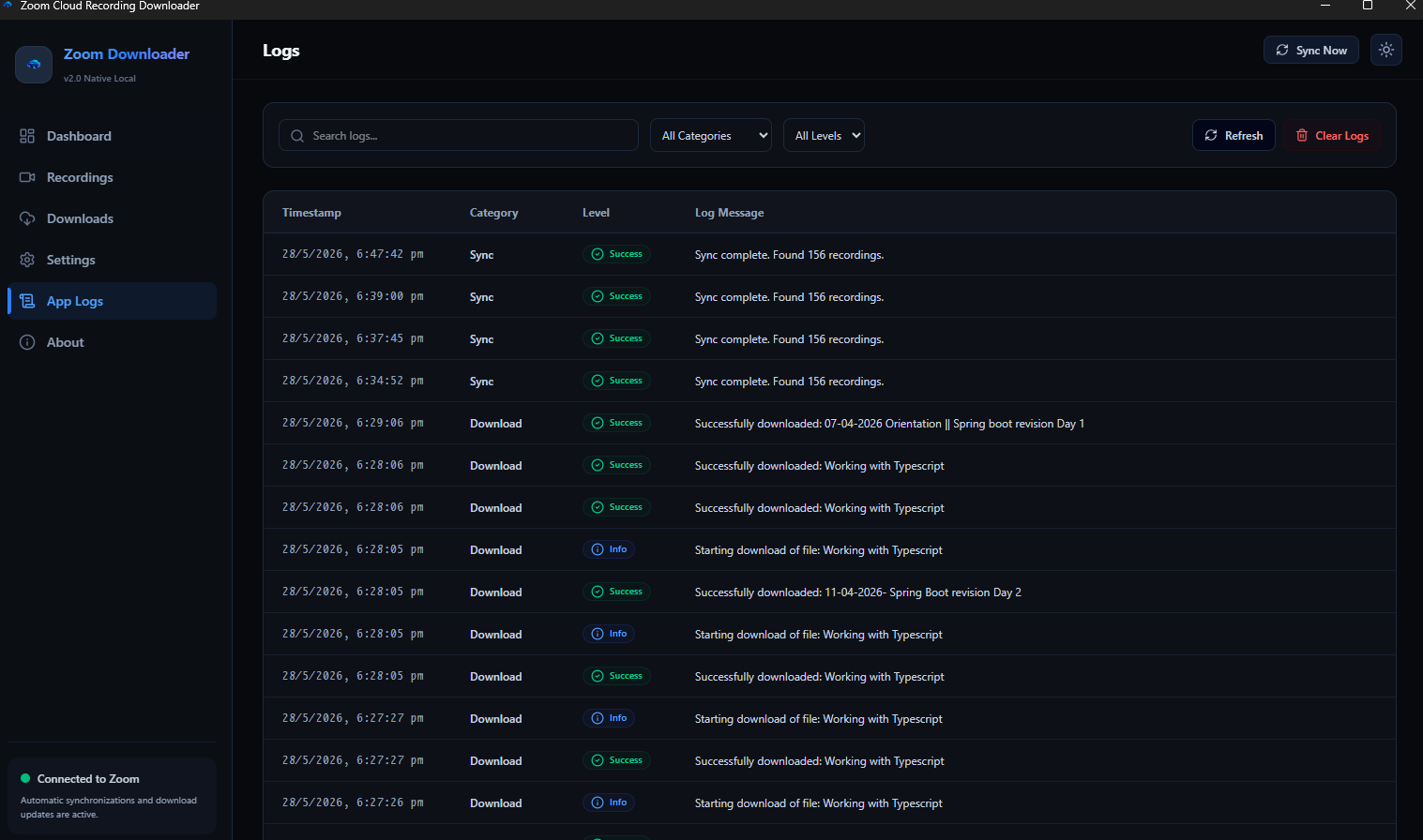Open the Dashboard page from sidebar
The image size is (1423, 840).
coord(112,136)
